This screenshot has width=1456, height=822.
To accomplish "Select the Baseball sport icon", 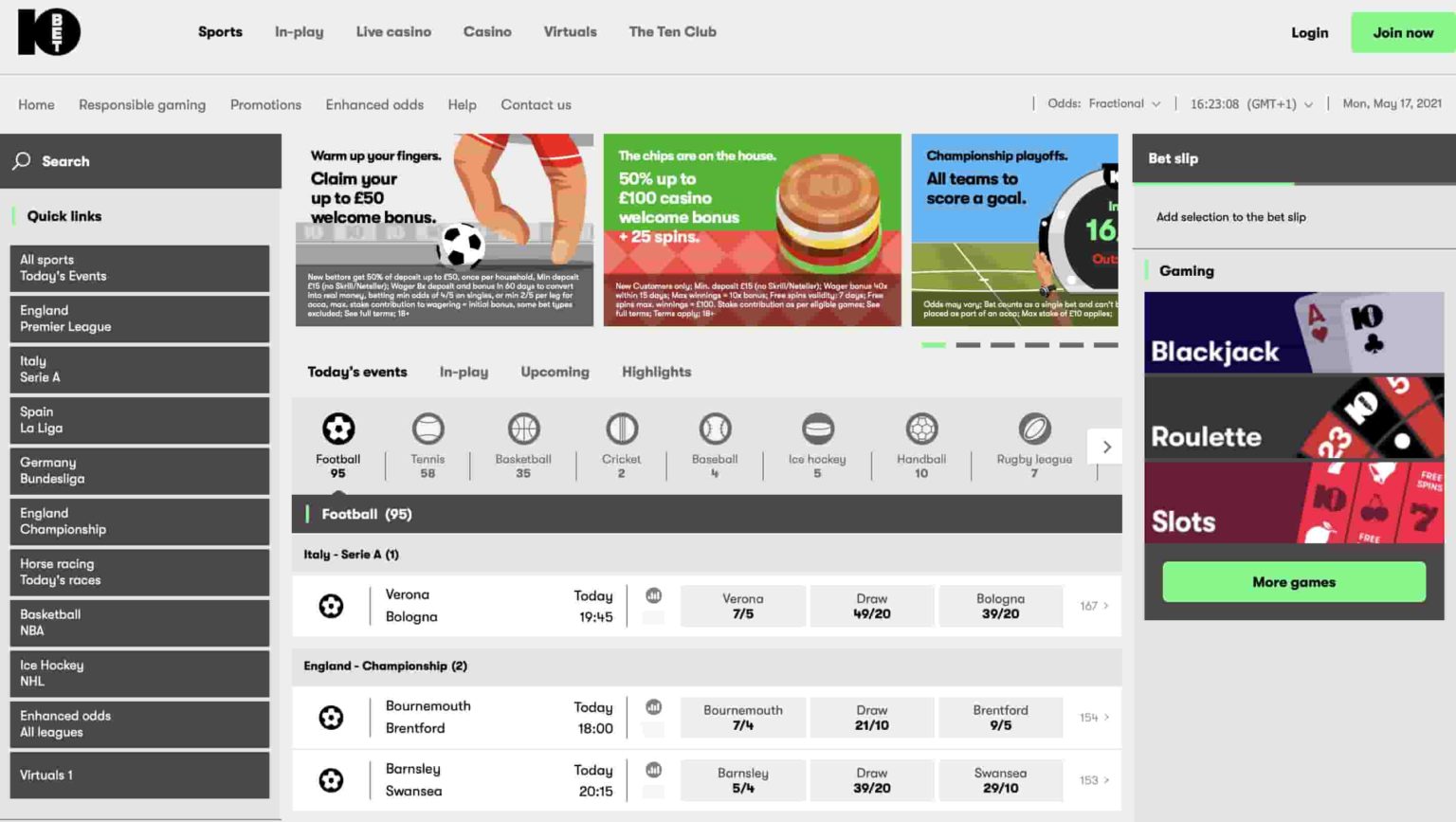I will 715,429.
